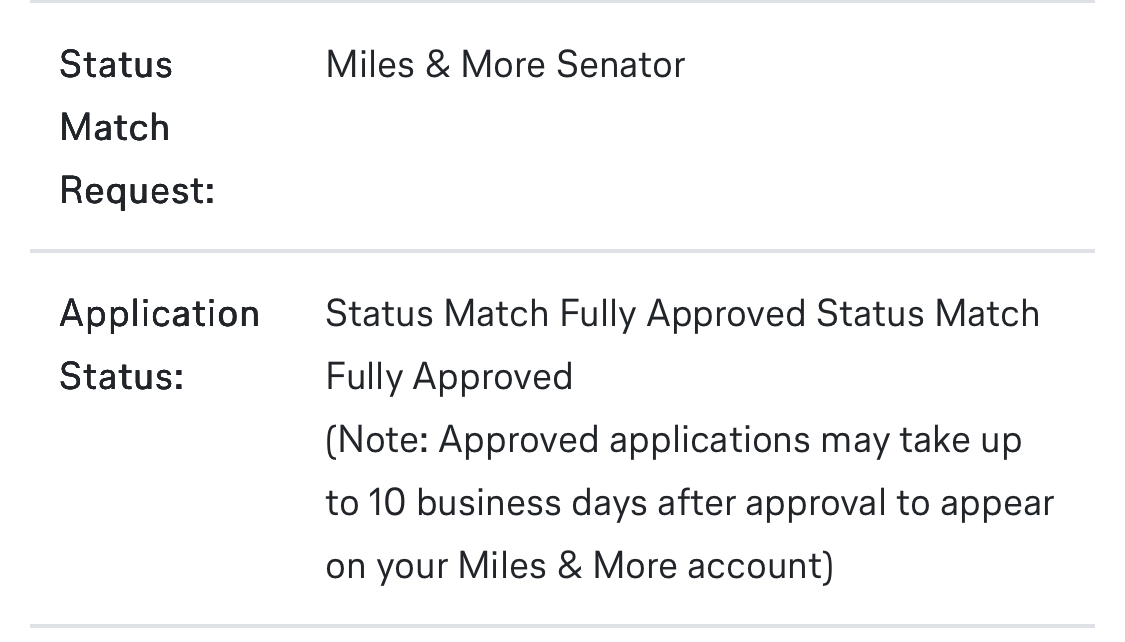The width and height of the screenshot is (1125, 642).
Task: Click the note about approved applications
Action: click(689, 502)
